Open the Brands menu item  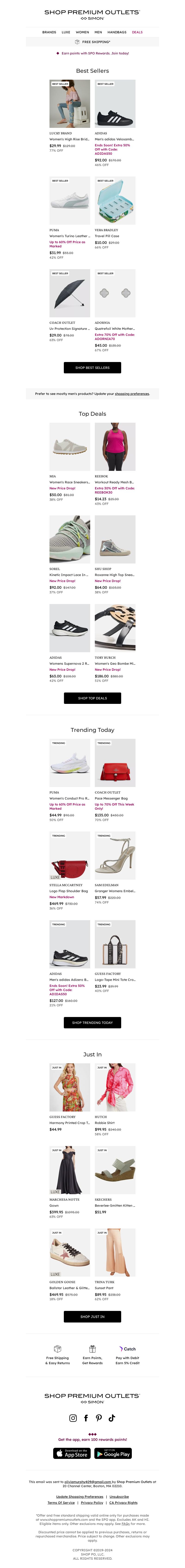point(49,32)
